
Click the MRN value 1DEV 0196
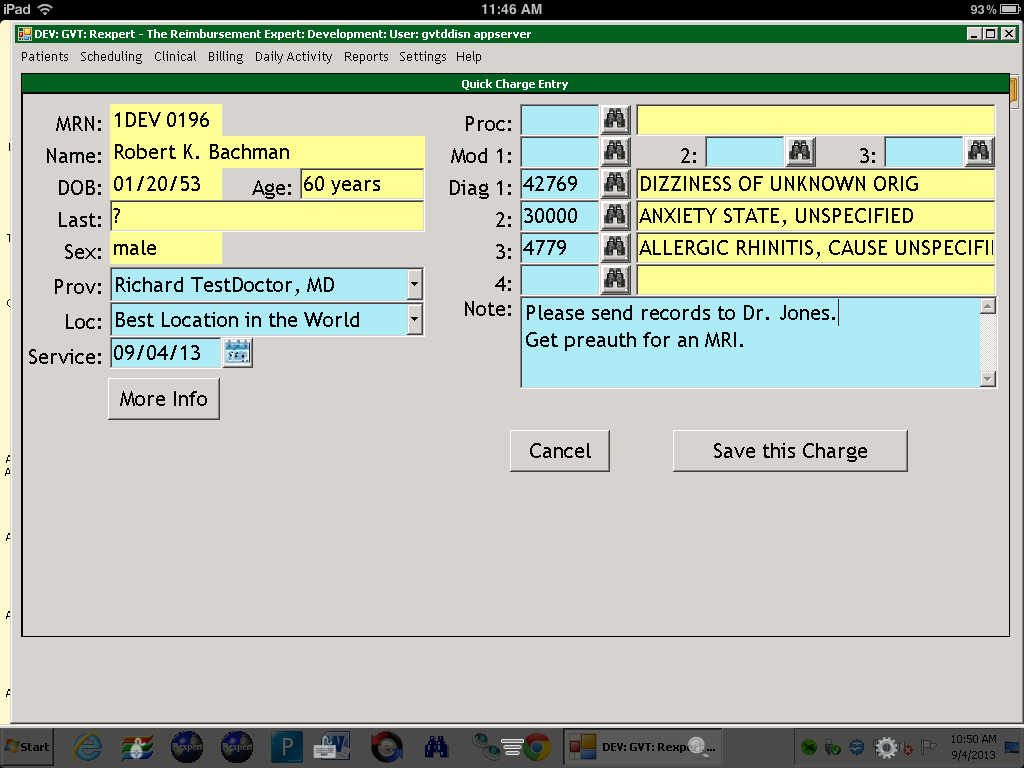(x=166, y=120)
